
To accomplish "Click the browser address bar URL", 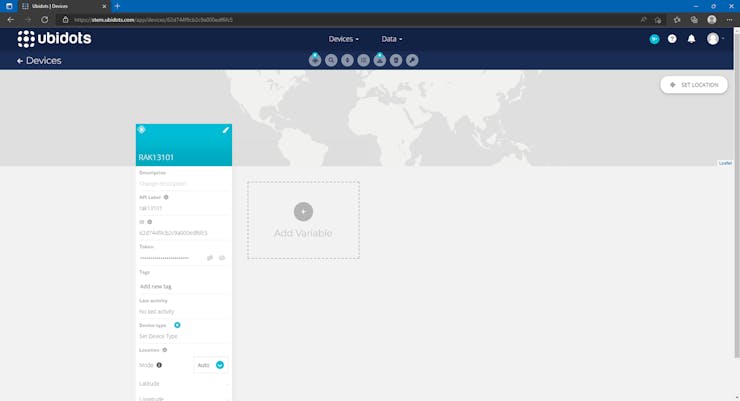I will (153, 20).
